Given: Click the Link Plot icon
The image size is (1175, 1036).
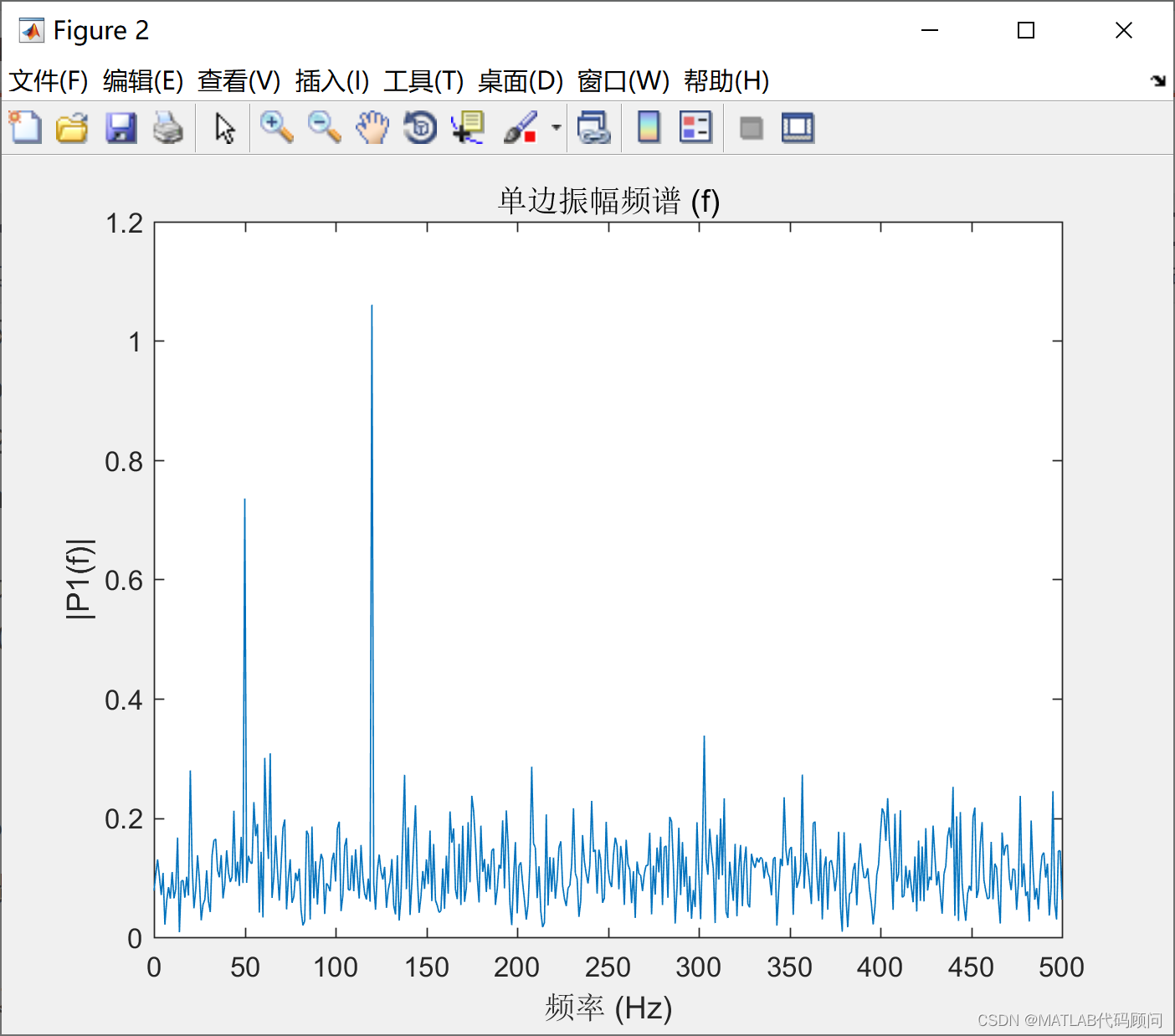Looking at the screenshot, I should point(595,127).
